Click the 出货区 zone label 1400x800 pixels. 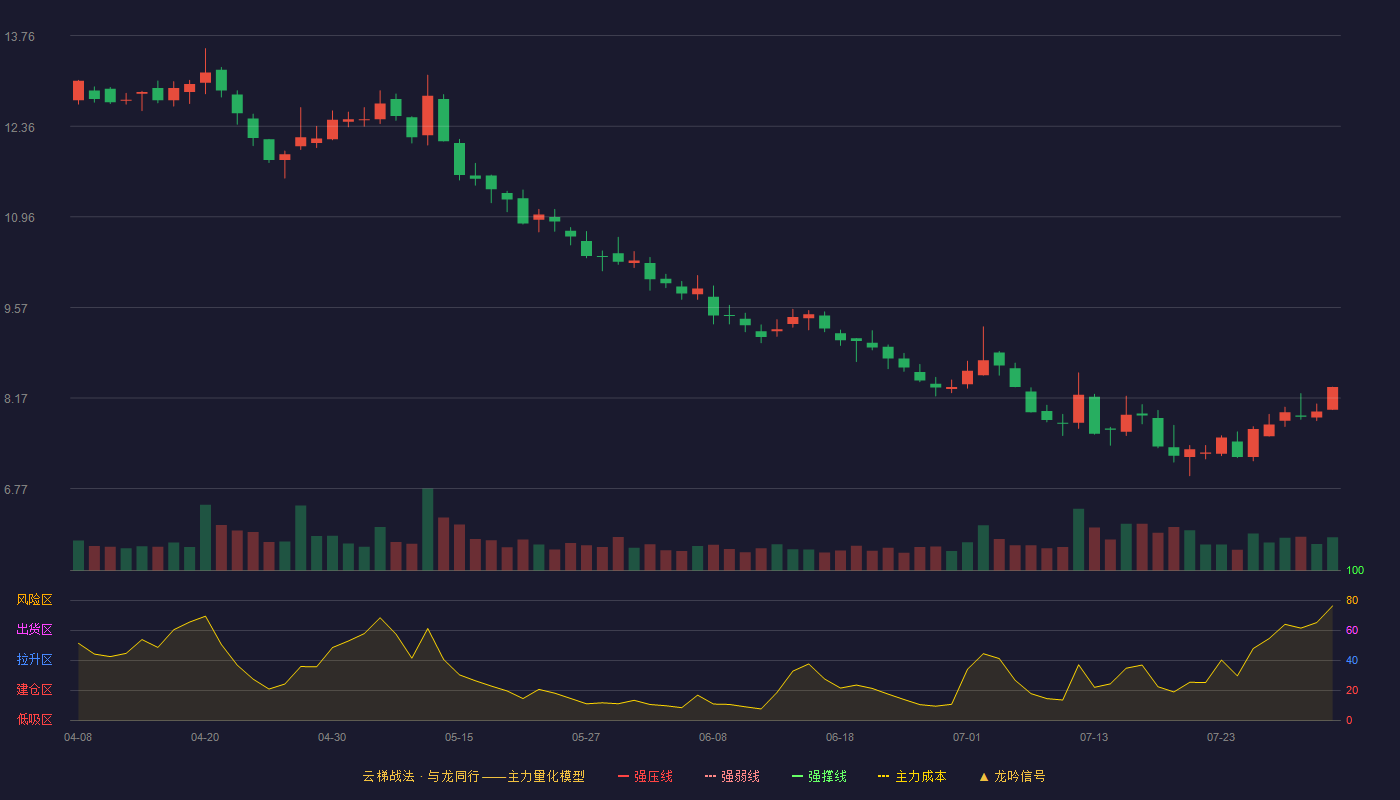34,630
